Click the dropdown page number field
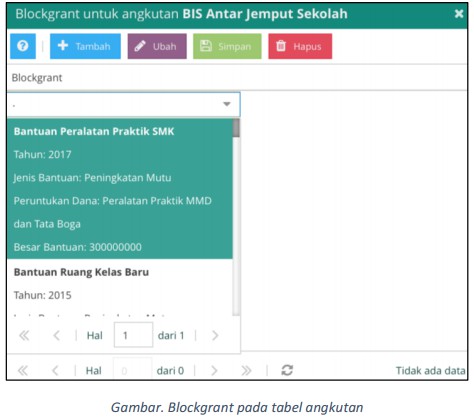Image resolution: width=474 pixels, height=417 pixels. pyautogui.click(x=133, y=335)
